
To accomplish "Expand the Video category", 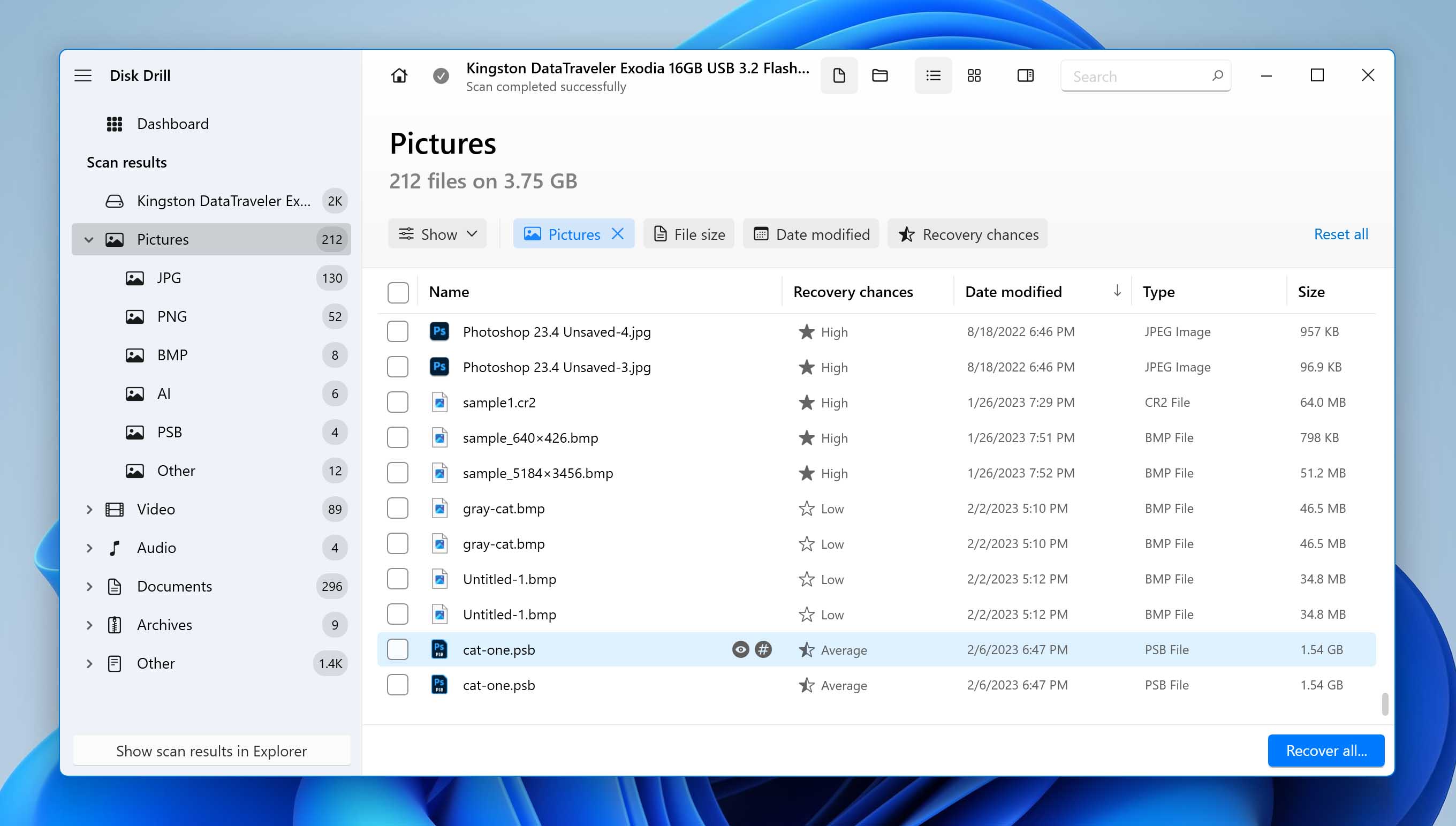I will (x=89, y=509).
